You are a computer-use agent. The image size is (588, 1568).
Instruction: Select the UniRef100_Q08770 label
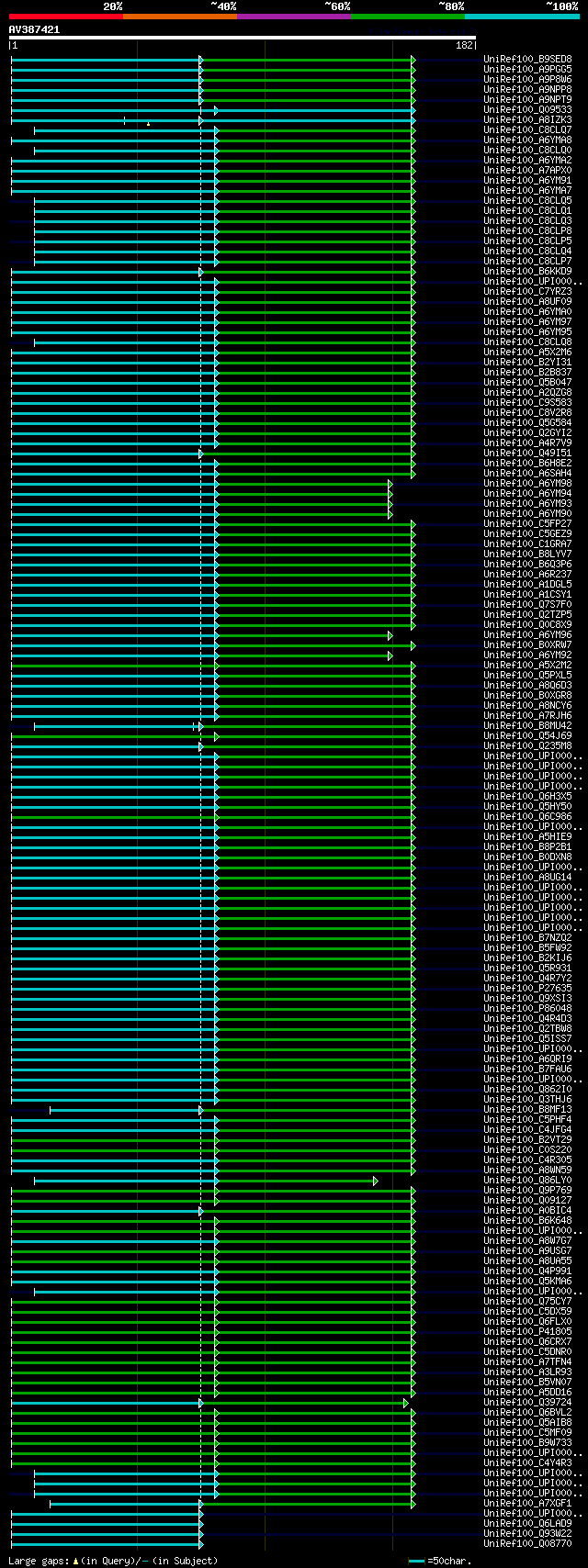pyautogui.click(x=527, y=1544)
